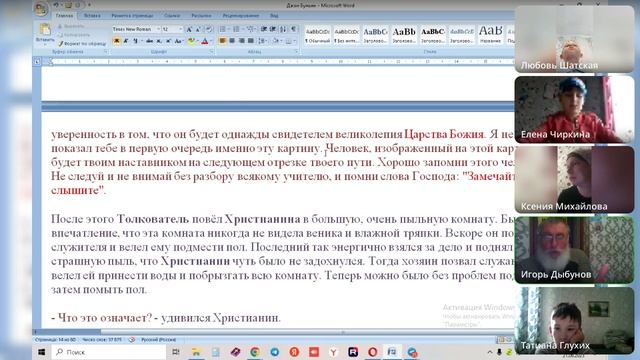This screenshot has height=360, width=640.
Task: Open the Windows Start menu
Action: coord(42,352)
